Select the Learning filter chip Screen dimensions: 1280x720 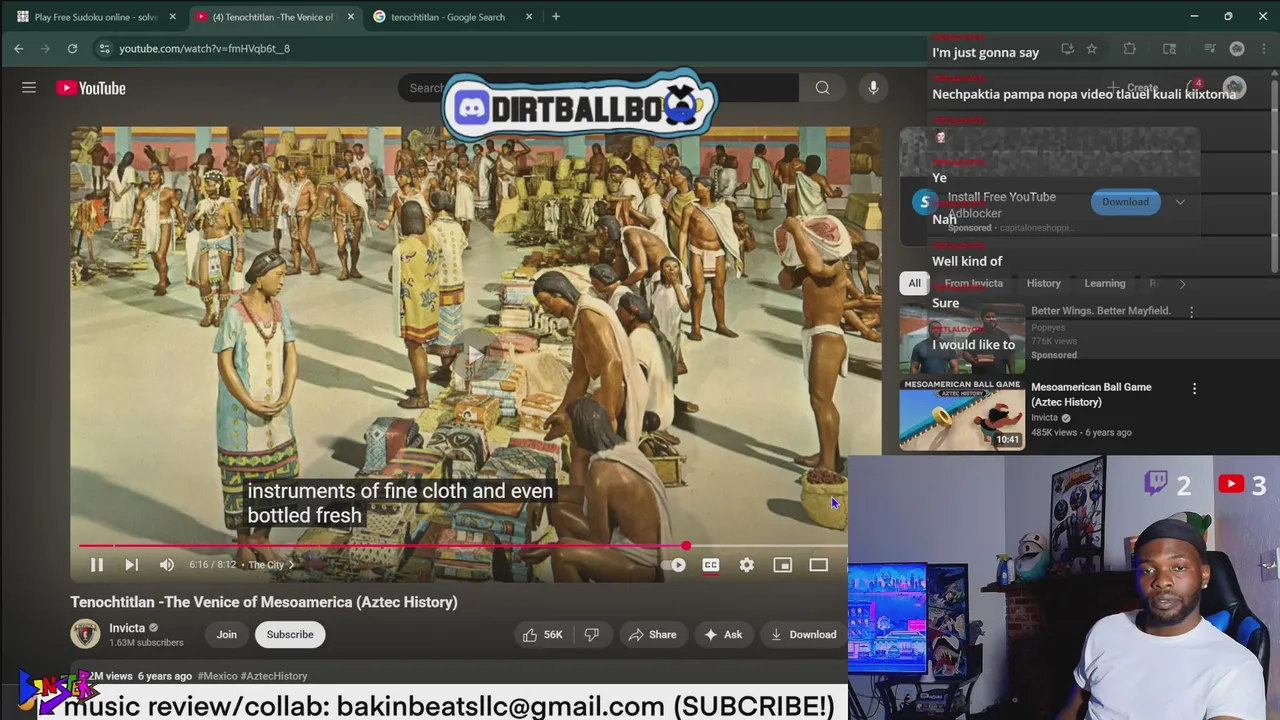(1105, 283)
